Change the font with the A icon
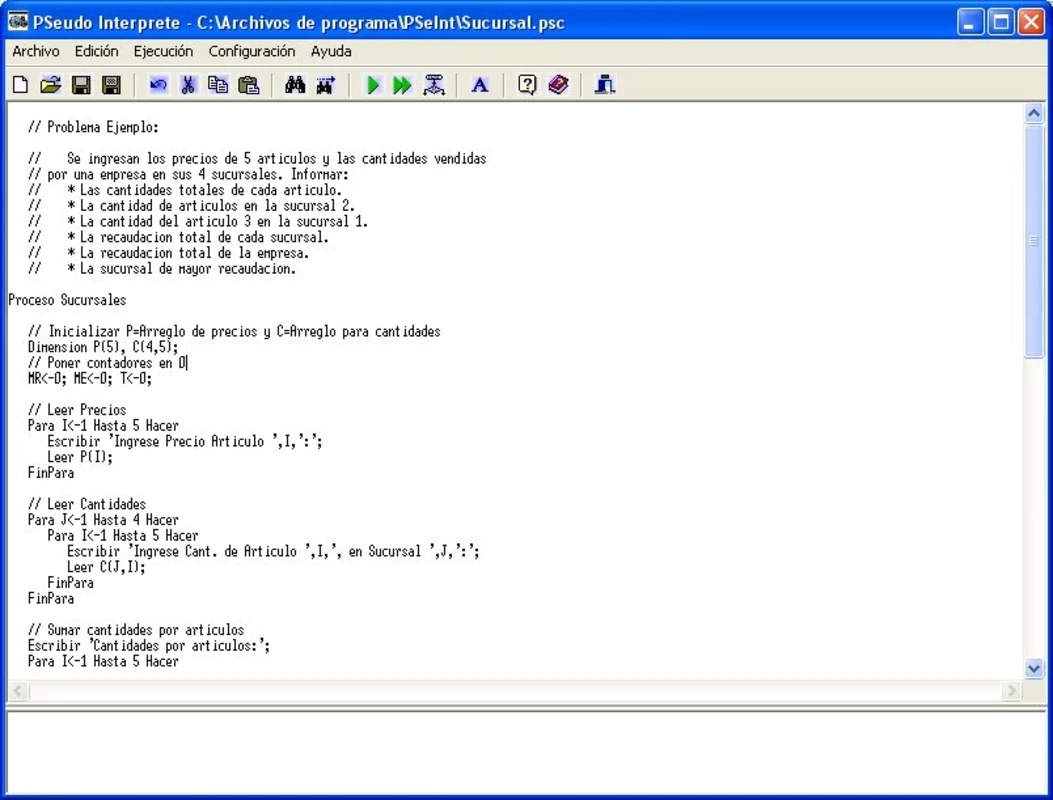This screenshot has height=800, width=1053. [x=480, y=86]
